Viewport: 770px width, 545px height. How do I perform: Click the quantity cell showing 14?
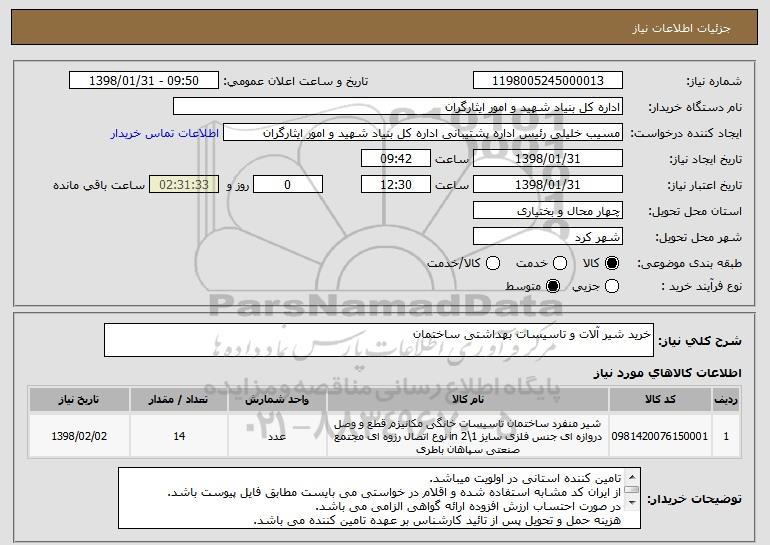(x=179, y=436)
